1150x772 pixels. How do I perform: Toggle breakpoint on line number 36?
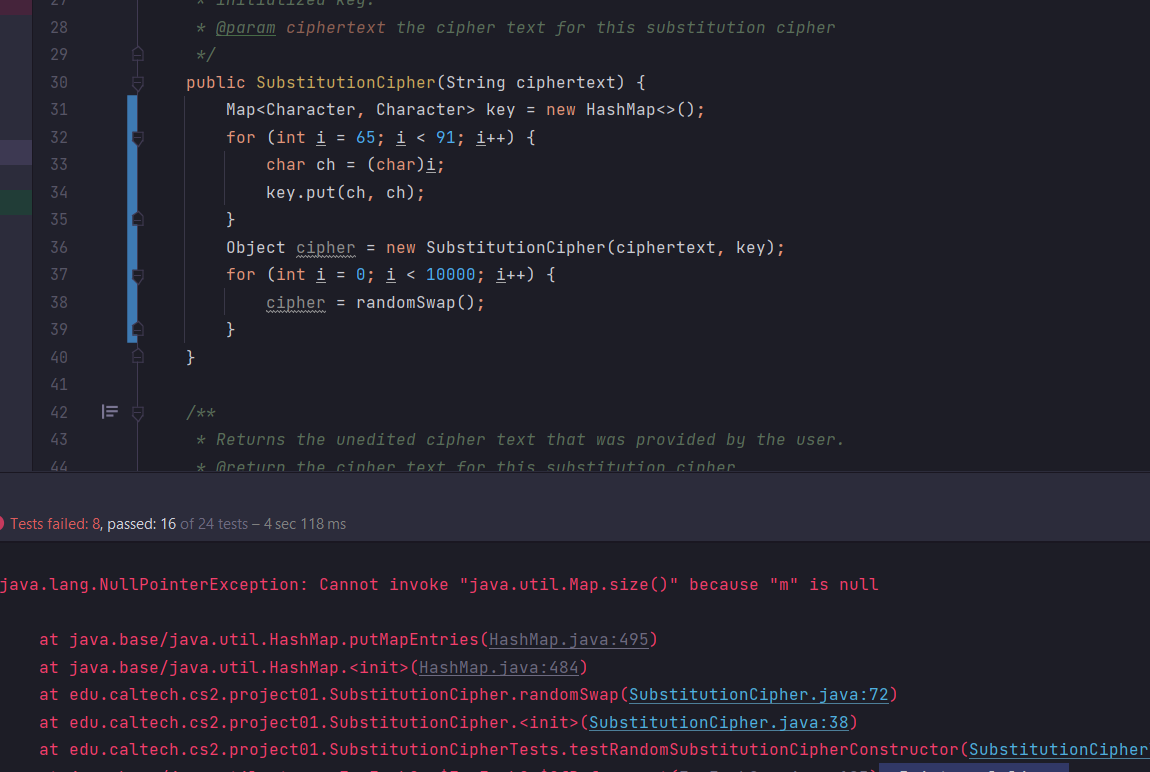58,247
